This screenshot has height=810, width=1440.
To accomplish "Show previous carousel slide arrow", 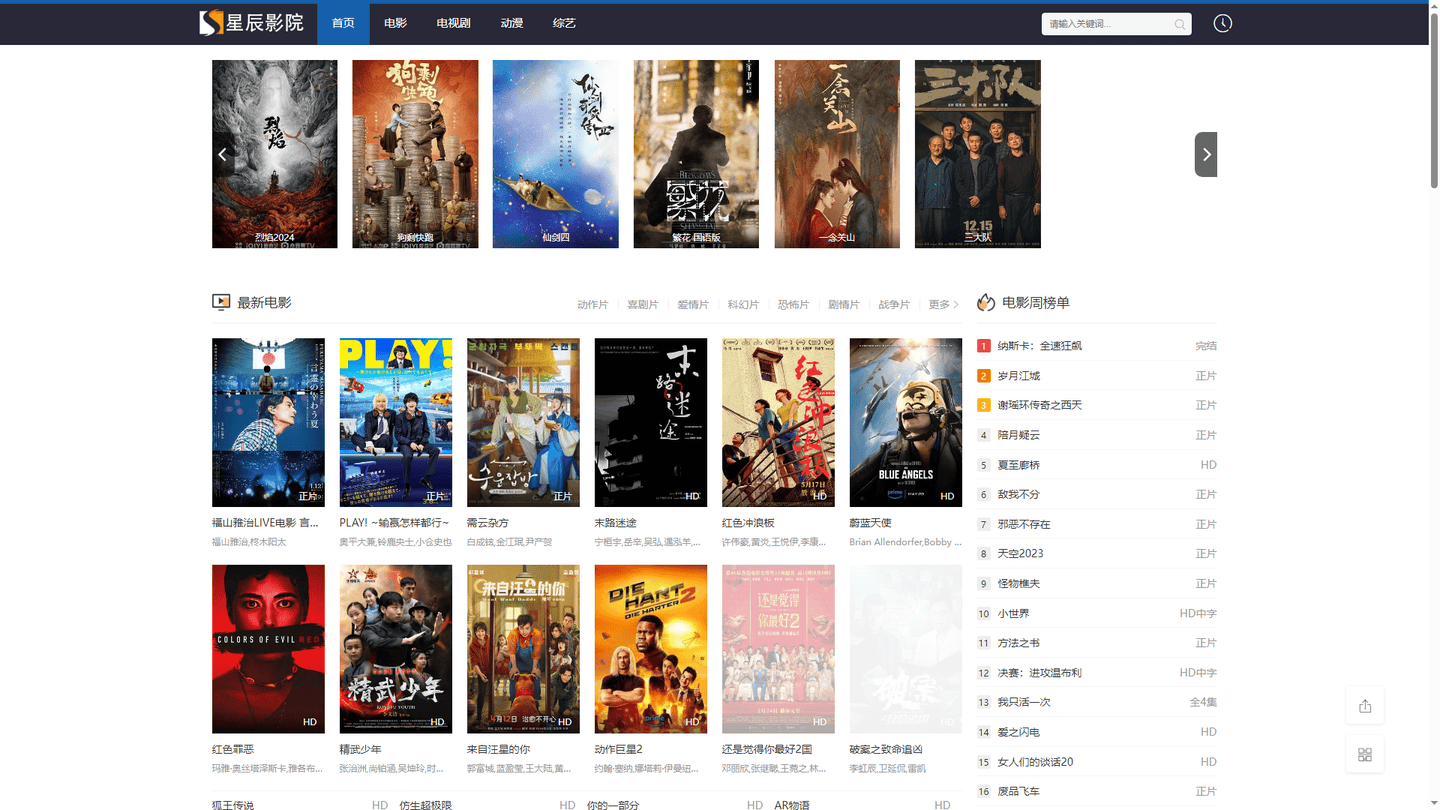I will pyautogui.click(x=222, y=154).
